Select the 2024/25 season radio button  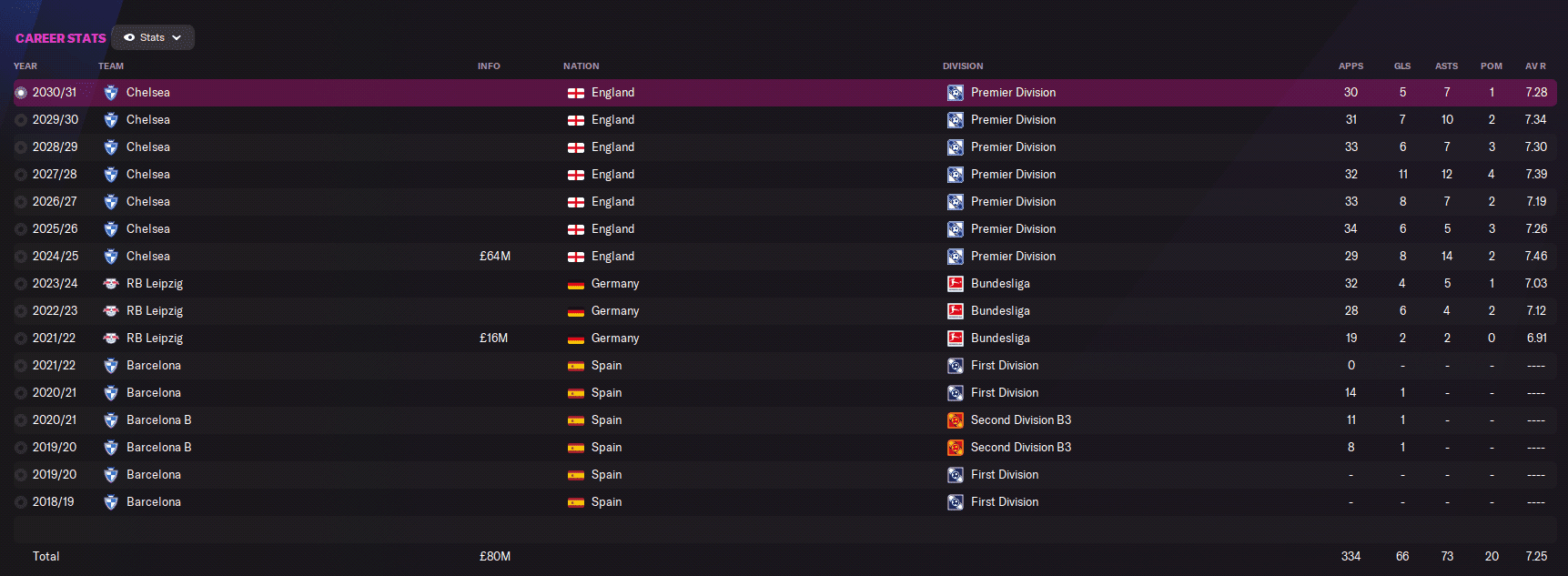coord(21,257)
